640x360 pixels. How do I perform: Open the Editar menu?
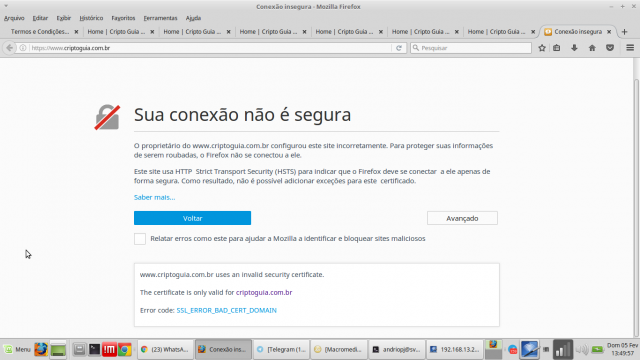point(40,18)
